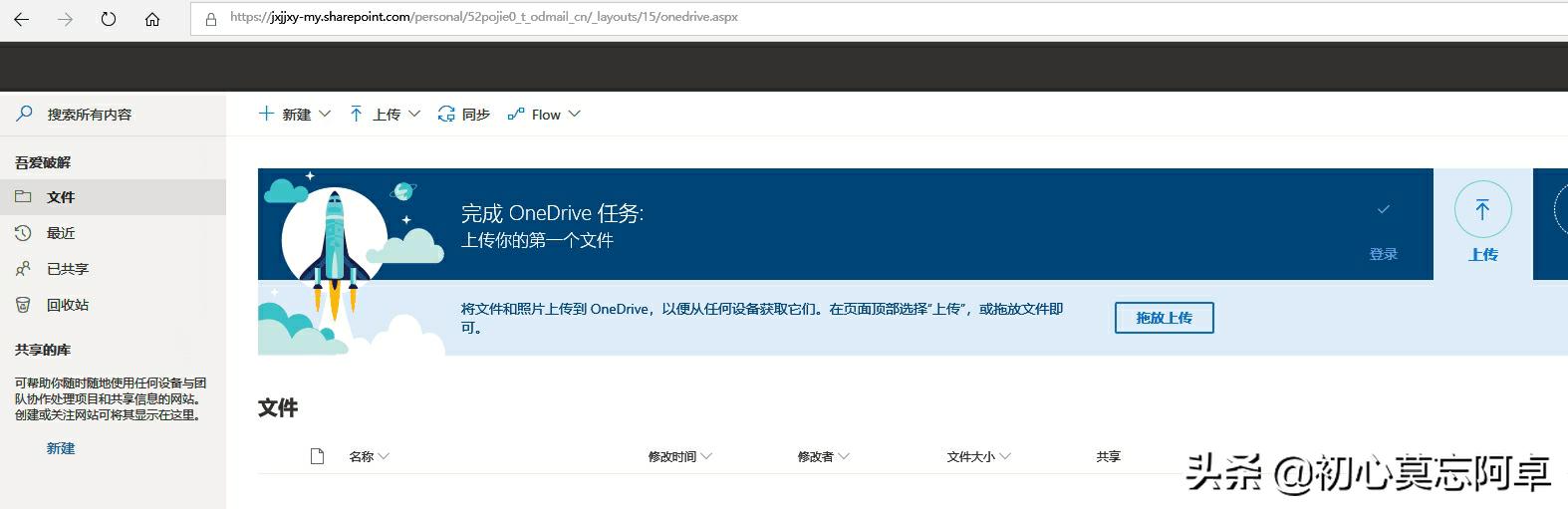
Task: Click the checkmark above 登录
Action: [1383, 209]
